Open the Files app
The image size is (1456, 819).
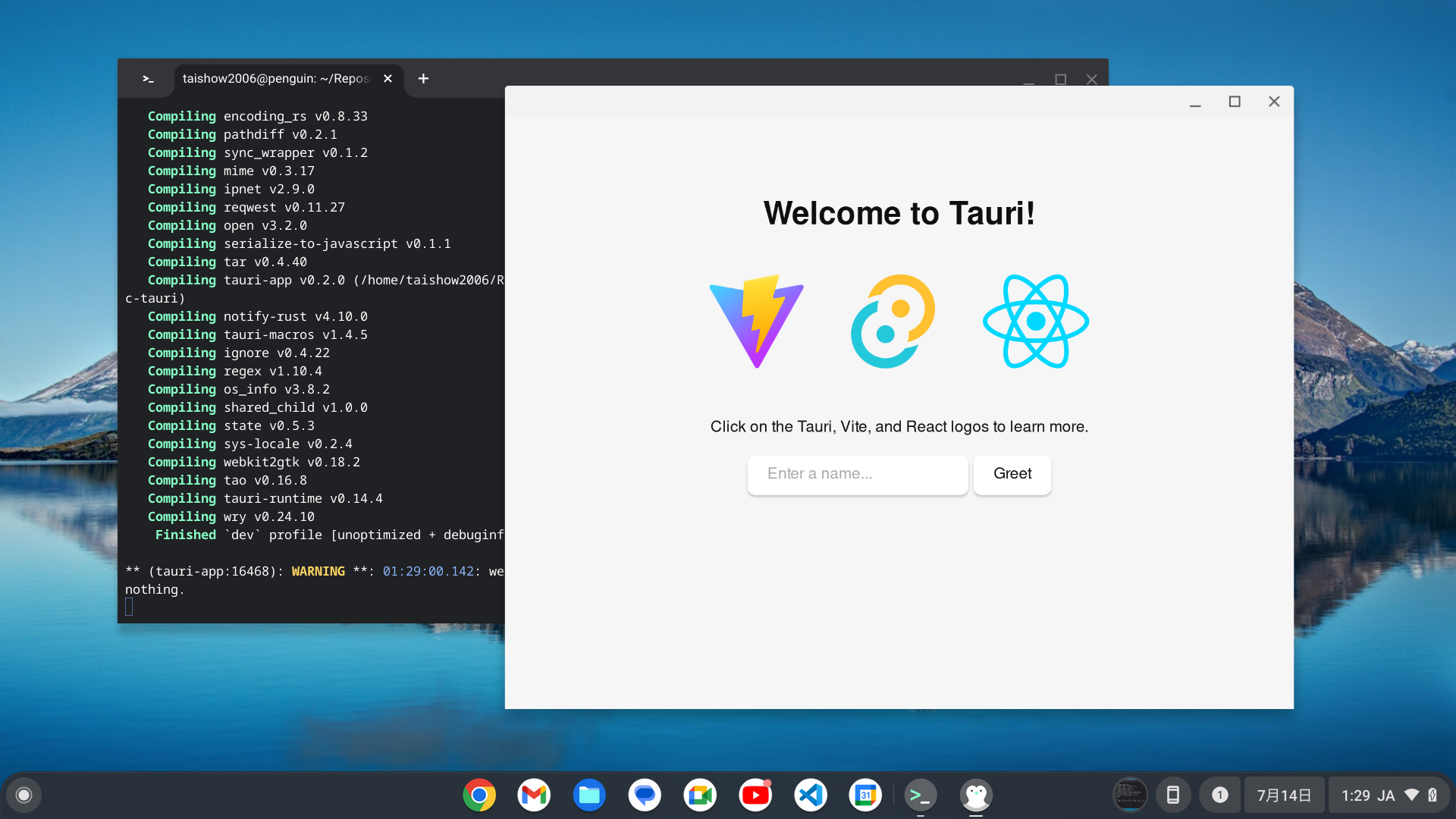(589, 795)
